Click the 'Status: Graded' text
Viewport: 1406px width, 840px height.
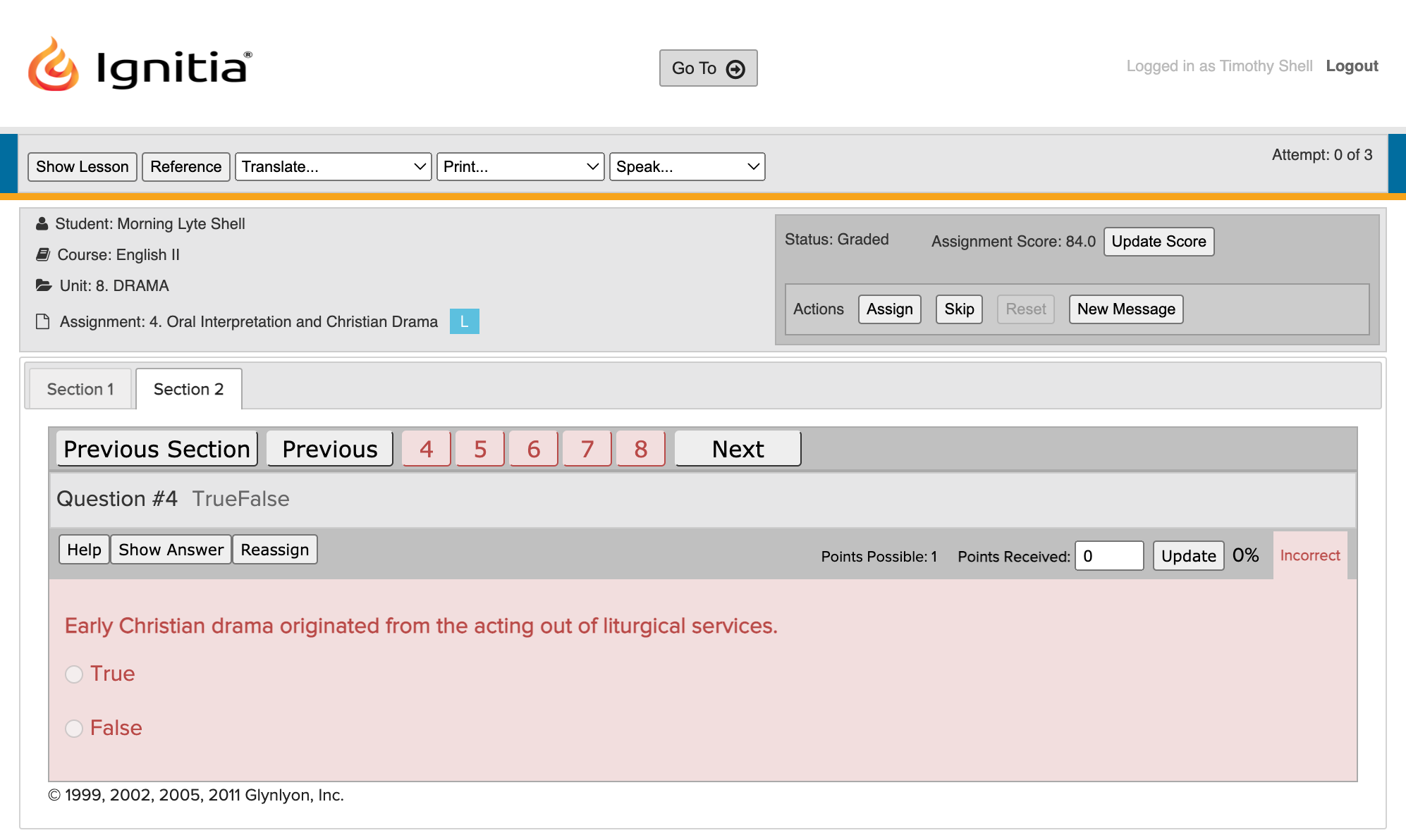(837, 240)
